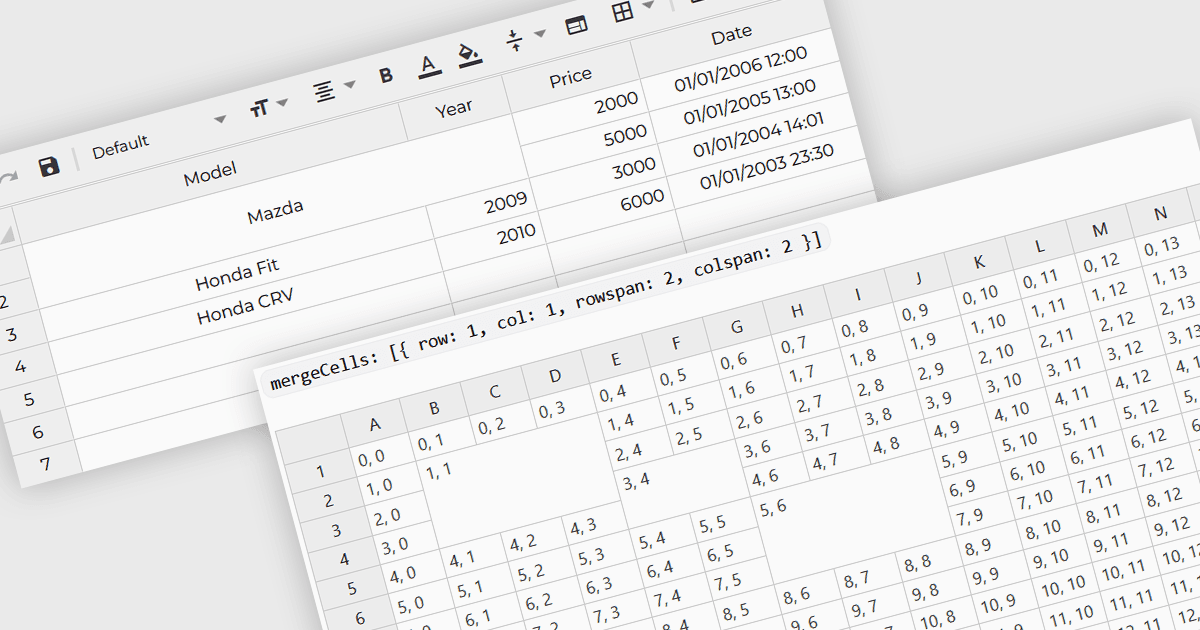Apply the font color tool
This screenshot has width=1200, height=630.
click(x=429, y=66)
